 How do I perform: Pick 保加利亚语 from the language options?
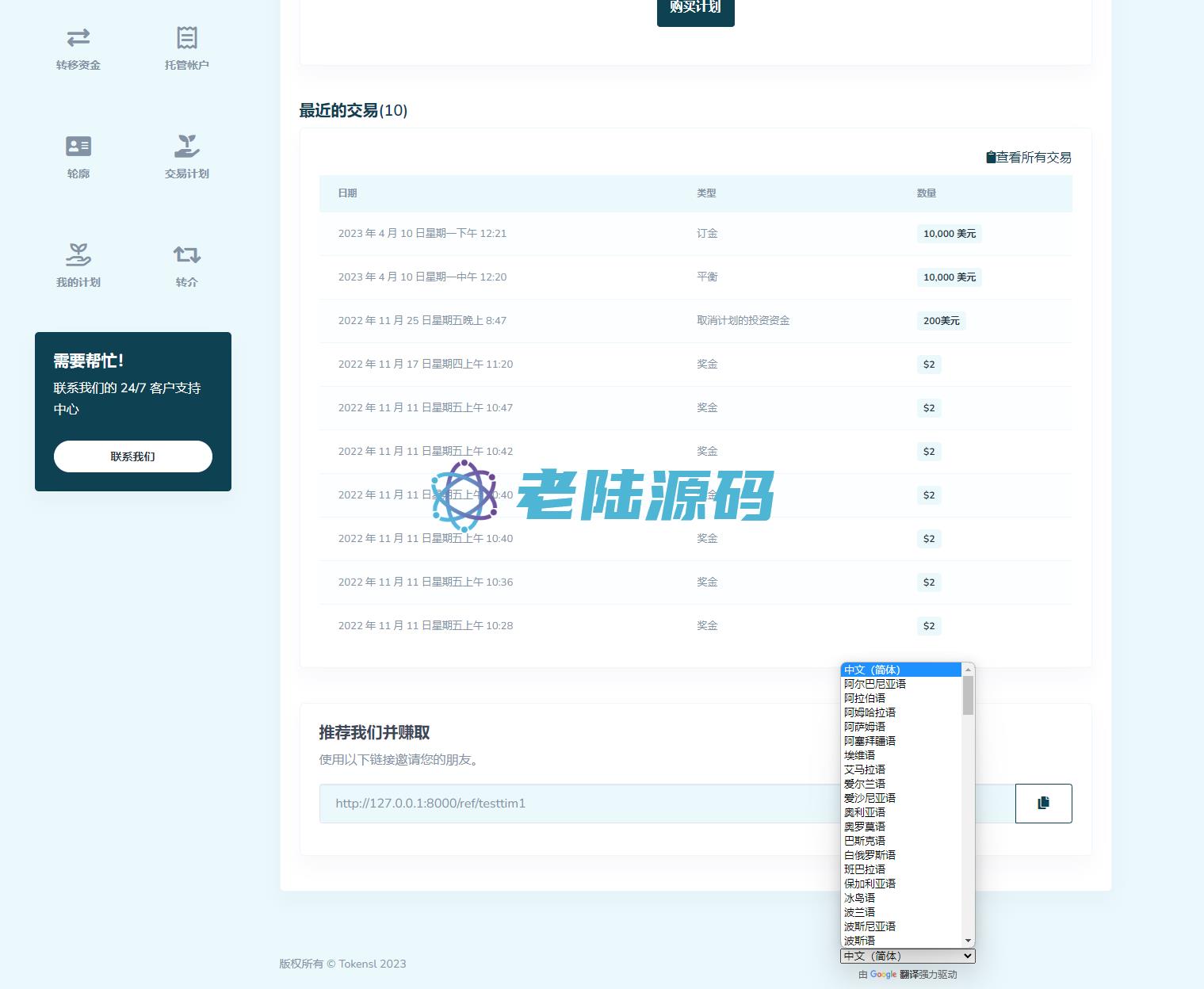point(870,884)
